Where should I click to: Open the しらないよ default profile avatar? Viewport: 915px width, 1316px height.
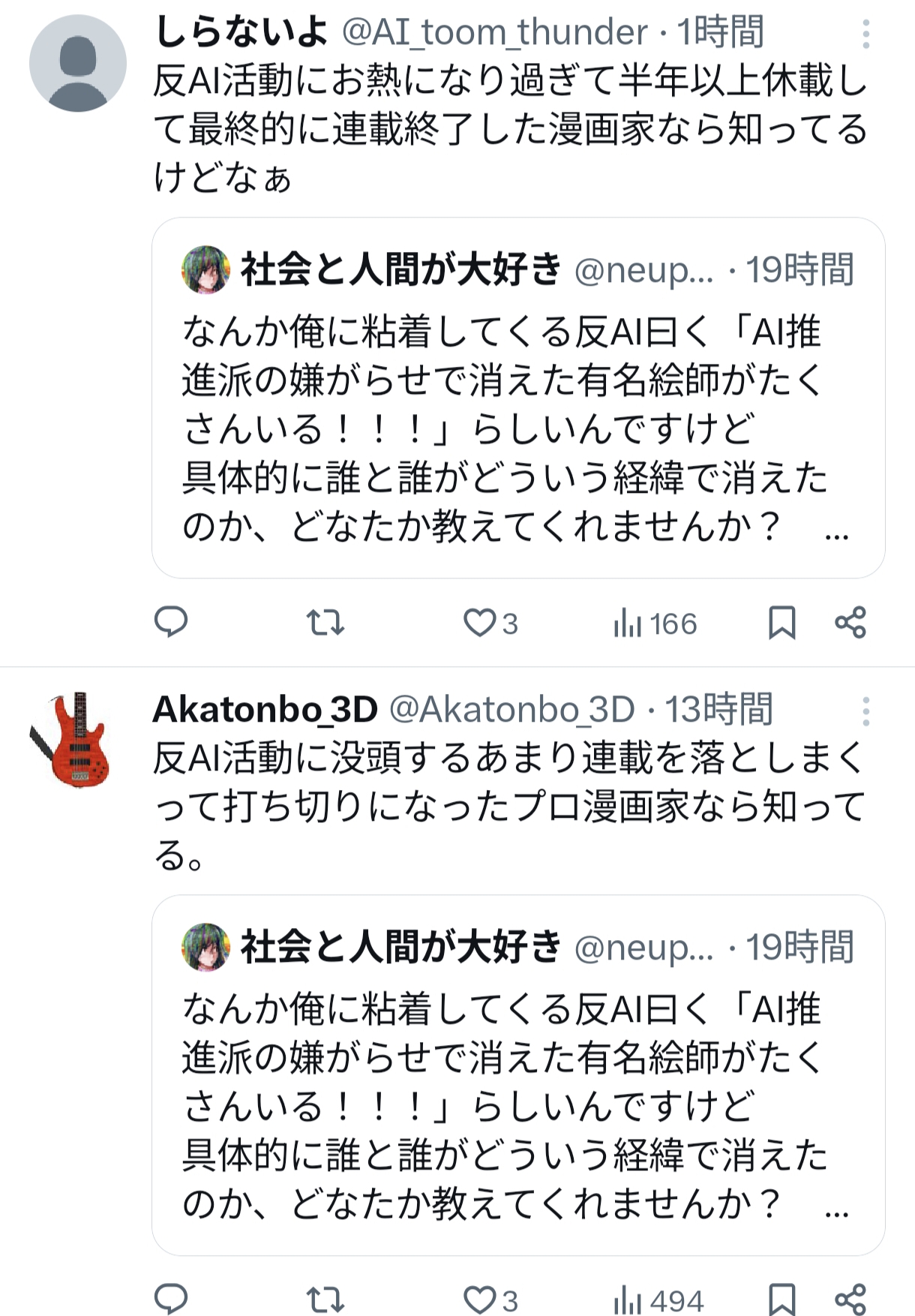(78, 63)
